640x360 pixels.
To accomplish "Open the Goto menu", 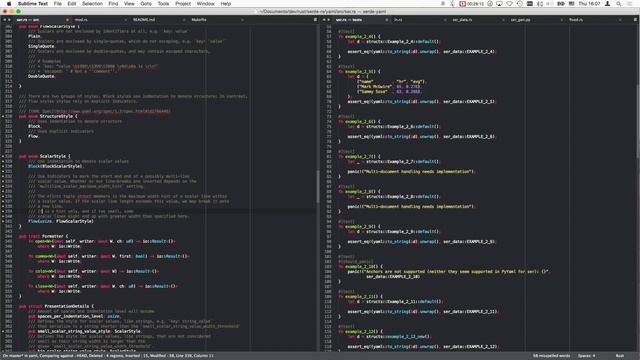I will pos(146,4).
